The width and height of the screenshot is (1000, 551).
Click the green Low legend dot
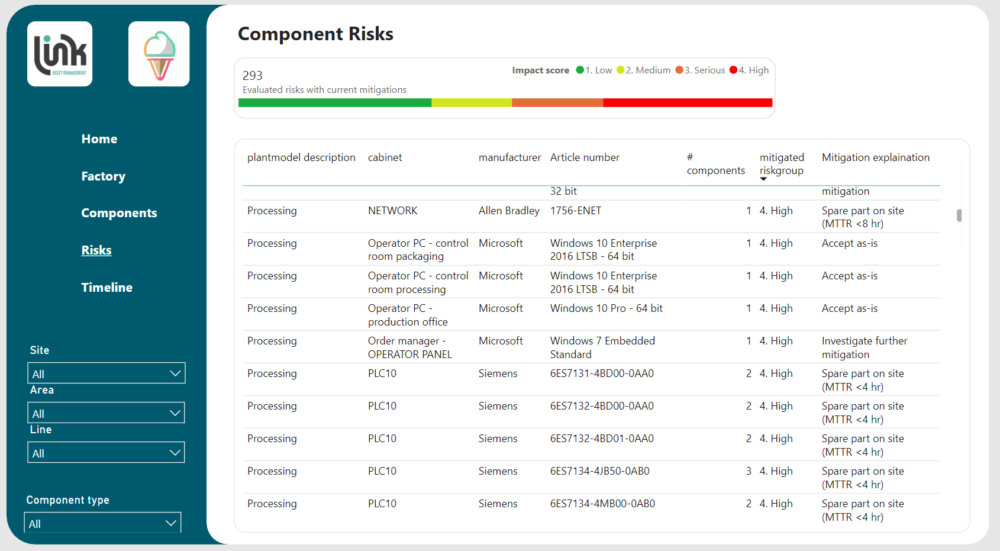580,70
